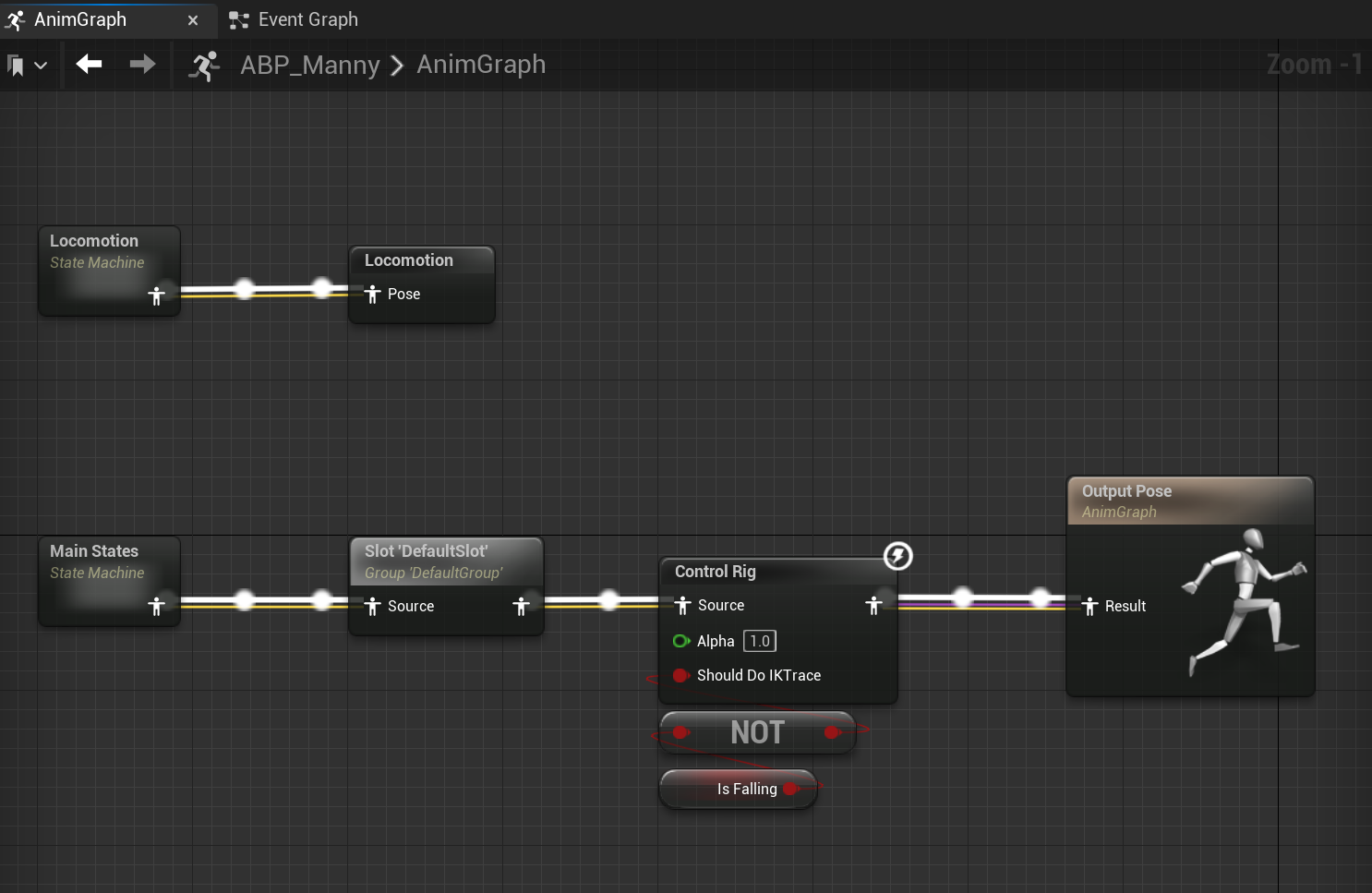Image resolution: width=1372 pixels, height=893 pixels.
Task: Select the Control Rig node title
Action: pyautogui.click(x=716, y=572)
